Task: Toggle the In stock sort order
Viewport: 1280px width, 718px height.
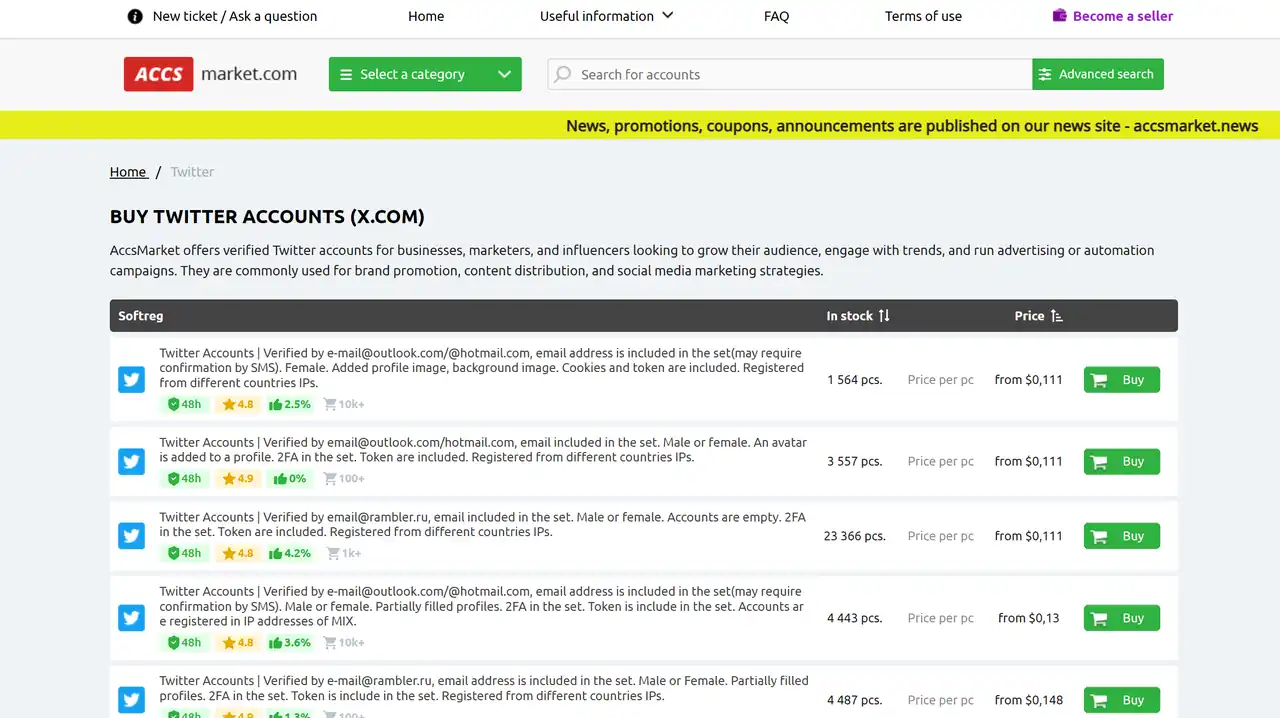Action: (884, 315)
